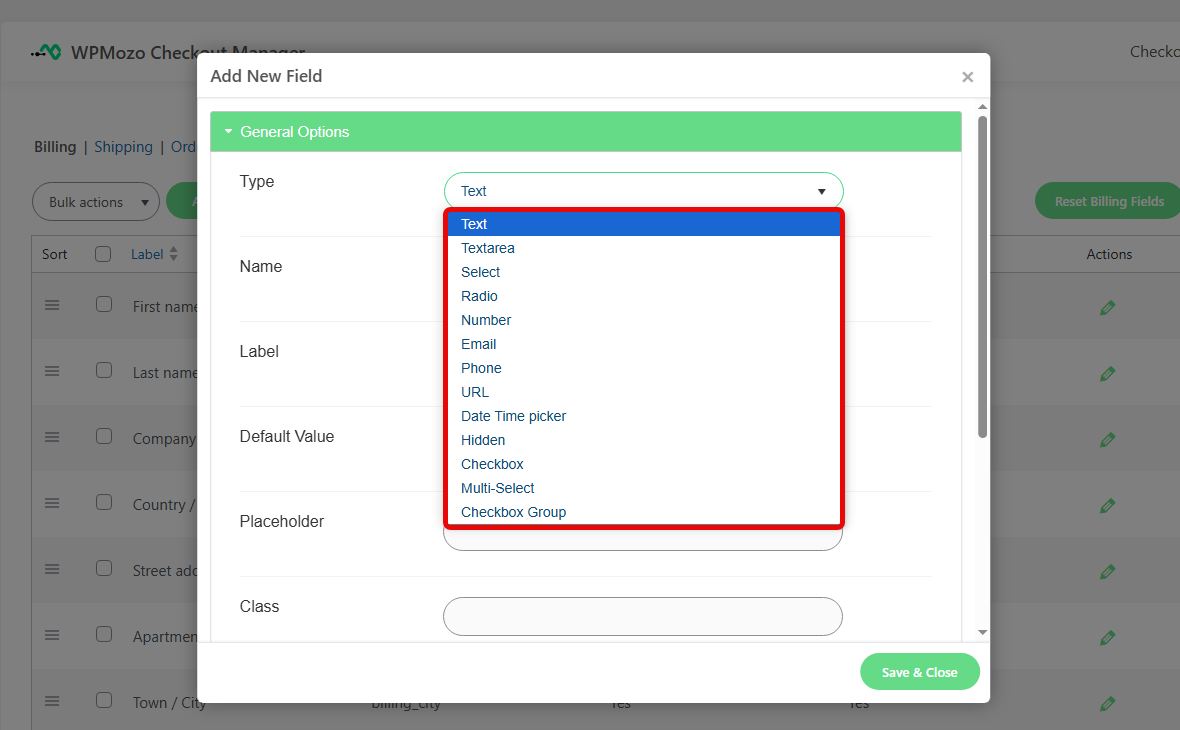Choose the Select field type option
This screenshot has height=730, width=1180.
(643, 272)
